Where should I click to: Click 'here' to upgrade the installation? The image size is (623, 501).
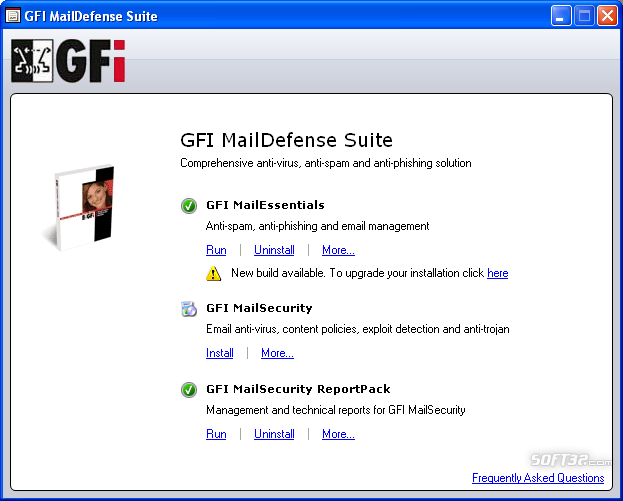[497, 273]
